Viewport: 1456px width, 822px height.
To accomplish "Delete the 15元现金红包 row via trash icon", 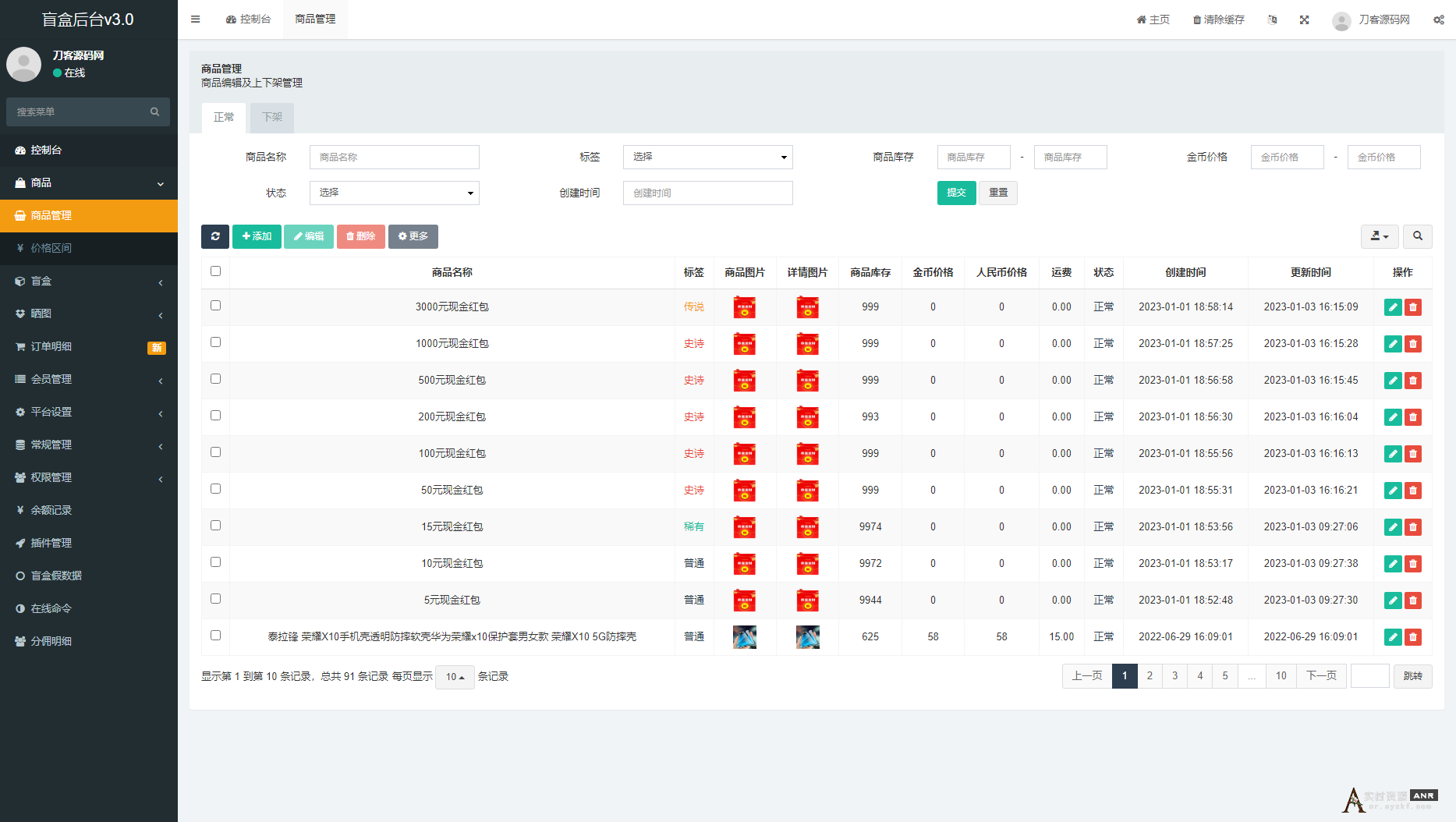I will point(1413,527).
